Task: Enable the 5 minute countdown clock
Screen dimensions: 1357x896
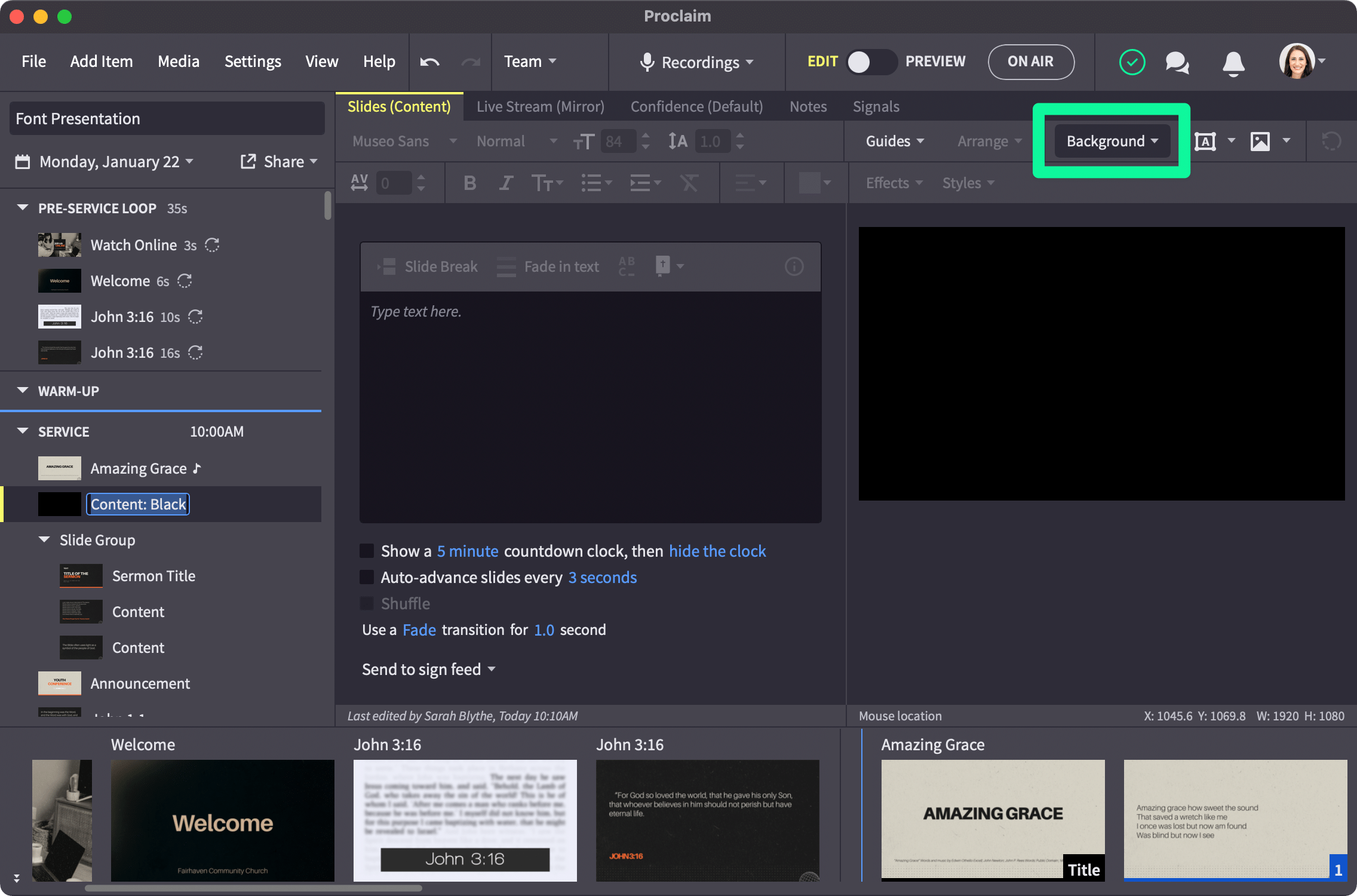Action: click(x=366, y=550)
